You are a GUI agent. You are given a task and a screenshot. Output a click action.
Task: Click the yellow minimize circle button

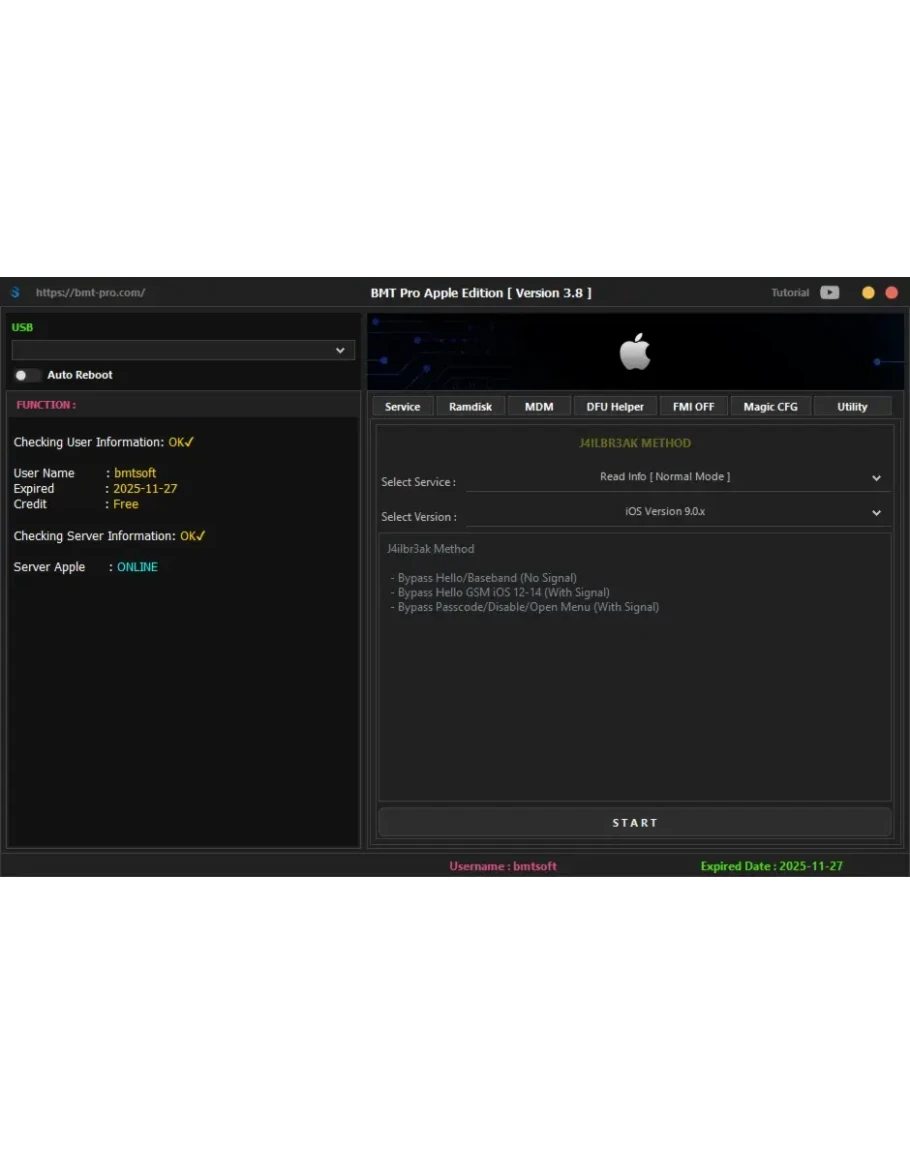pos(868,293)
